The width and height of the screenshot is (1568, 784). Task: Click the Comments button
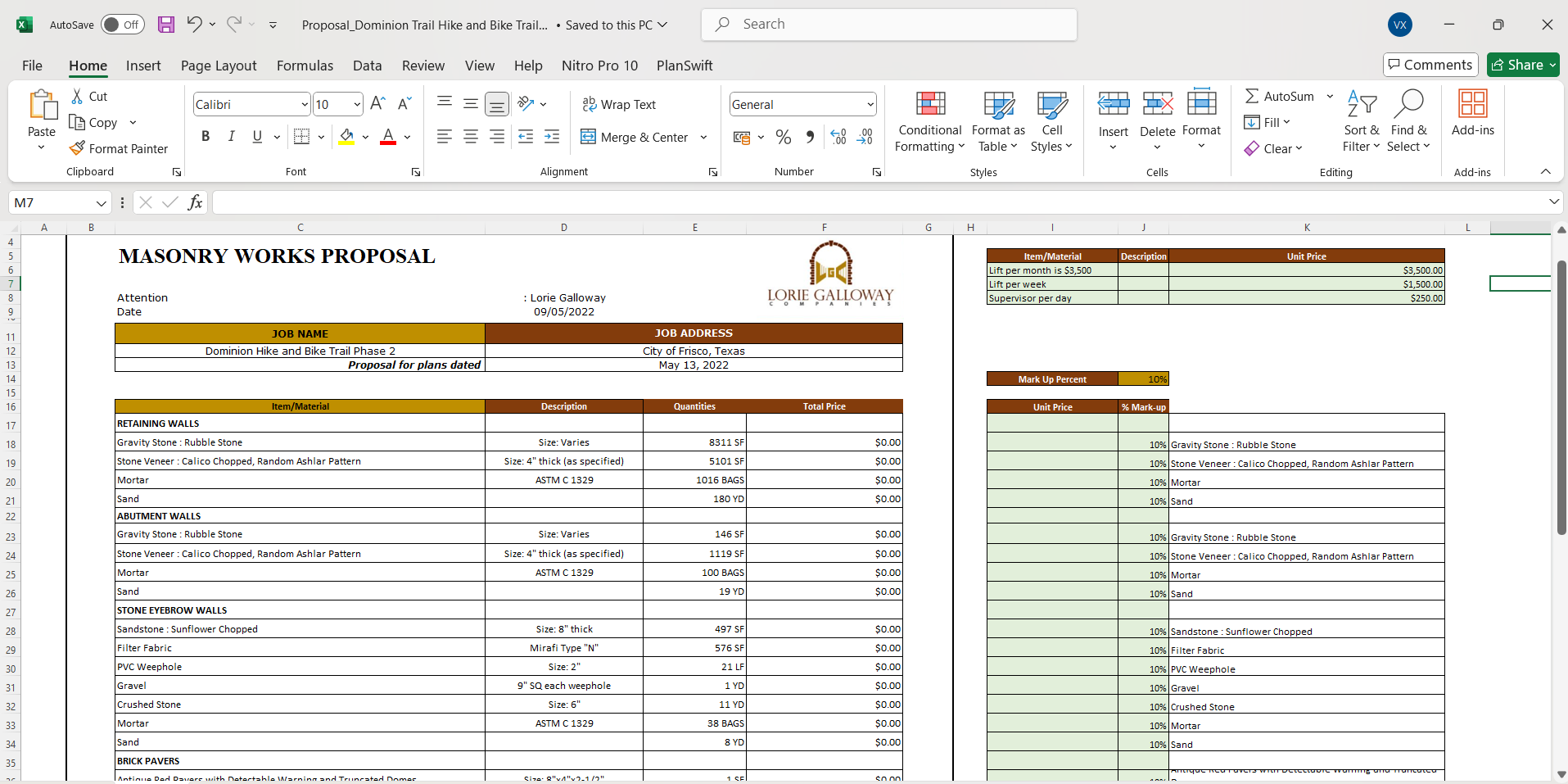(x=1430, y=65)
